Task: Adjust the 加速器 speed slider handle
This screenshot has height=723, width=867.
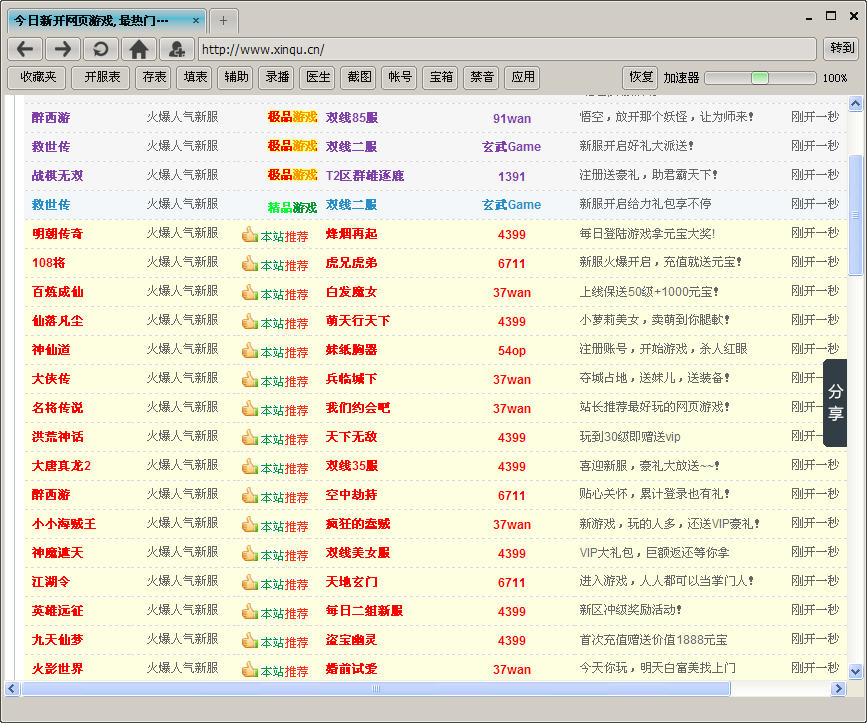Action: click(x=760, y=78)
